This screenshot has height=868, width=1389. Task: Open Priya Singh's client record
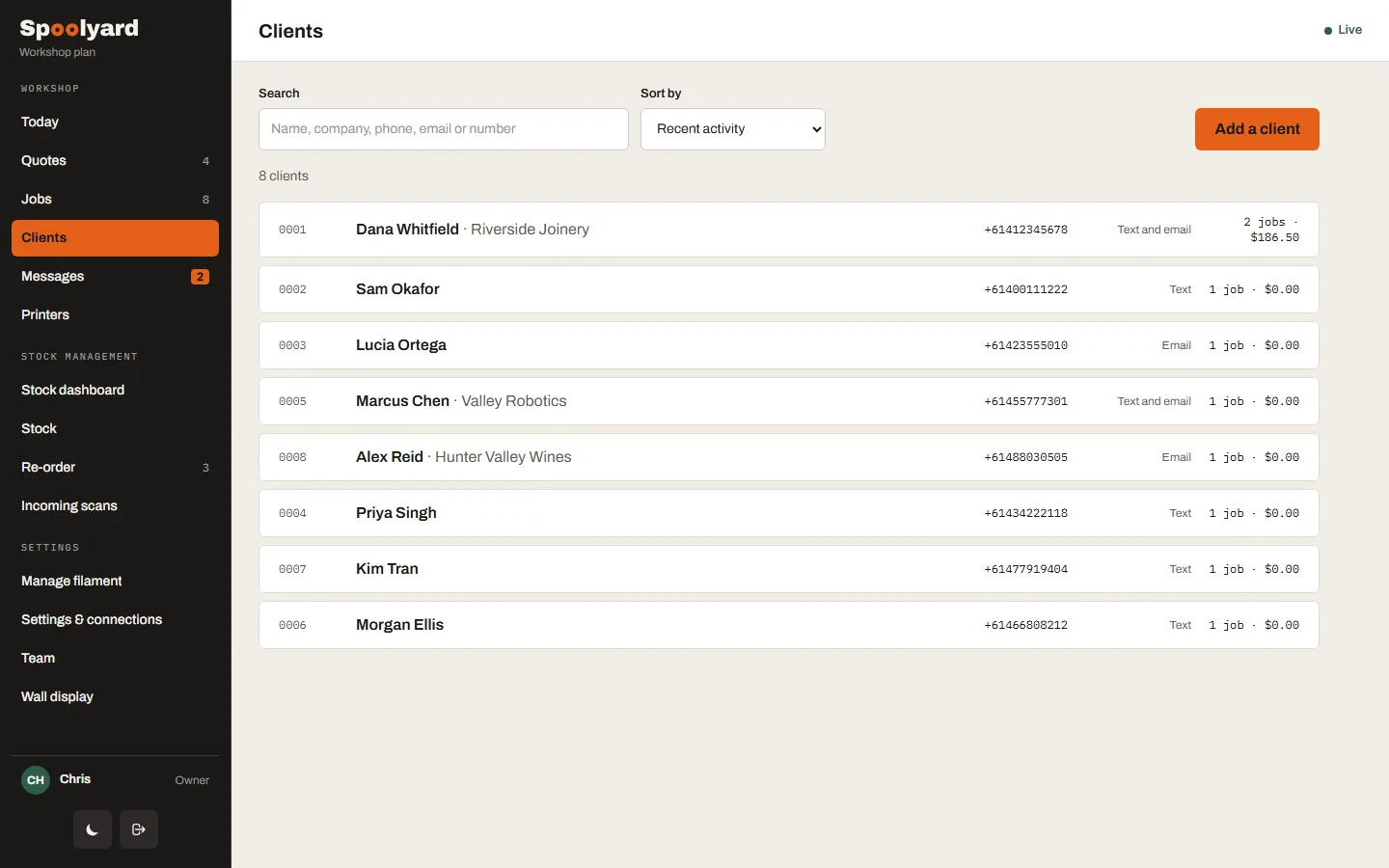click(789, 513)
